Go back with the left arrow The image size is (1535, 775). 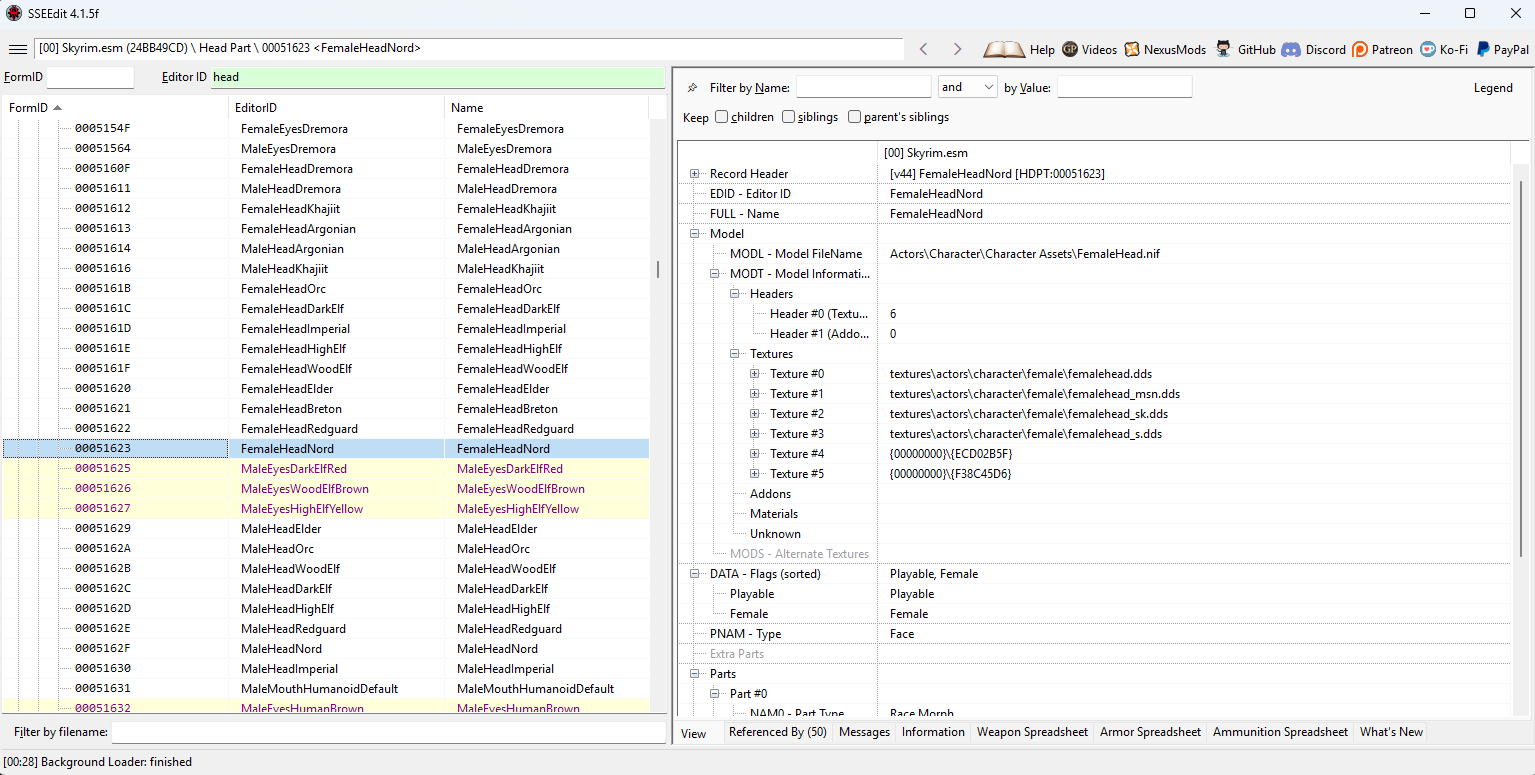pos(924,49)
